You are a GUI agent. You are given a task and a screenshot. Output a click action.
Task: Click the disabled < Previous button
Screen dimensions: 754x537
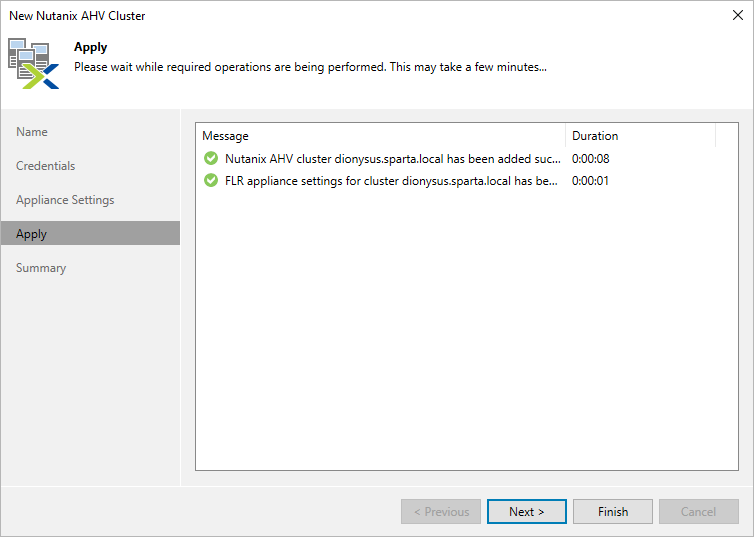(441, 512)
